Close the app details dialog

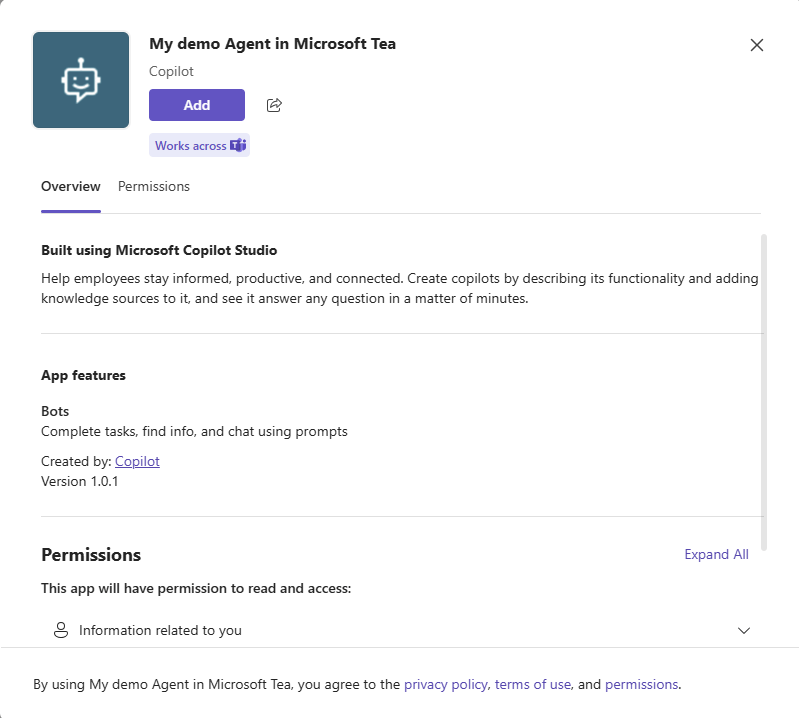[x=757, y=45]
